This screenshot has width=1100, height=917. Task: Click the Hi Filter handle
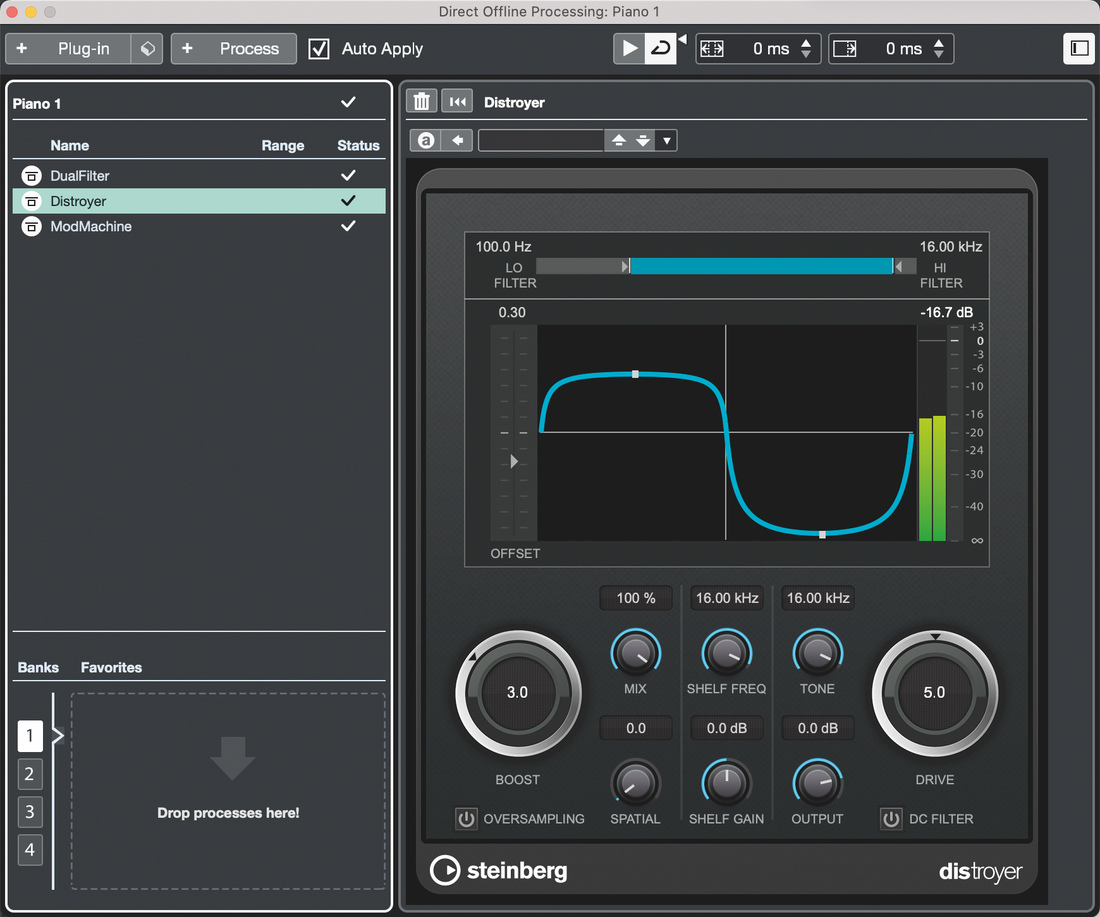click(897, 266)
